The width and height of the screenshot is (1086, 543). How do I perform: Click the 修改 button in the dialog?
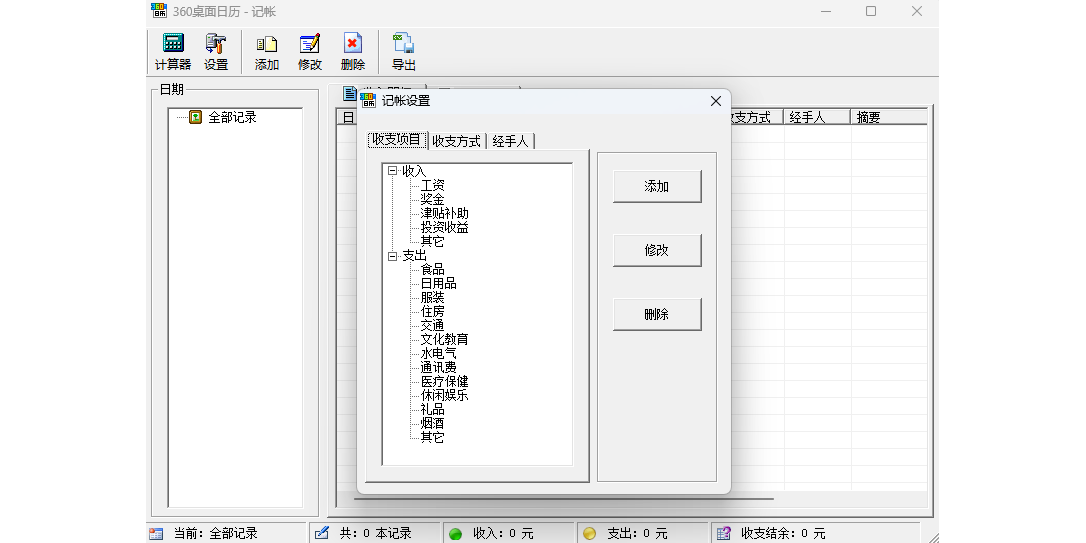(657, 250)
